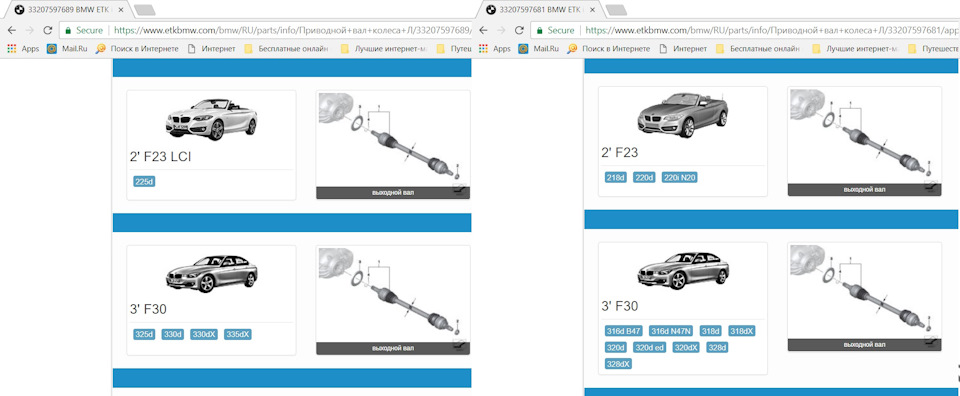Image resolution: width=960 pixels, height=396 pixels.
Task: Open new tab in left window
Action: [x=144, y=10]
